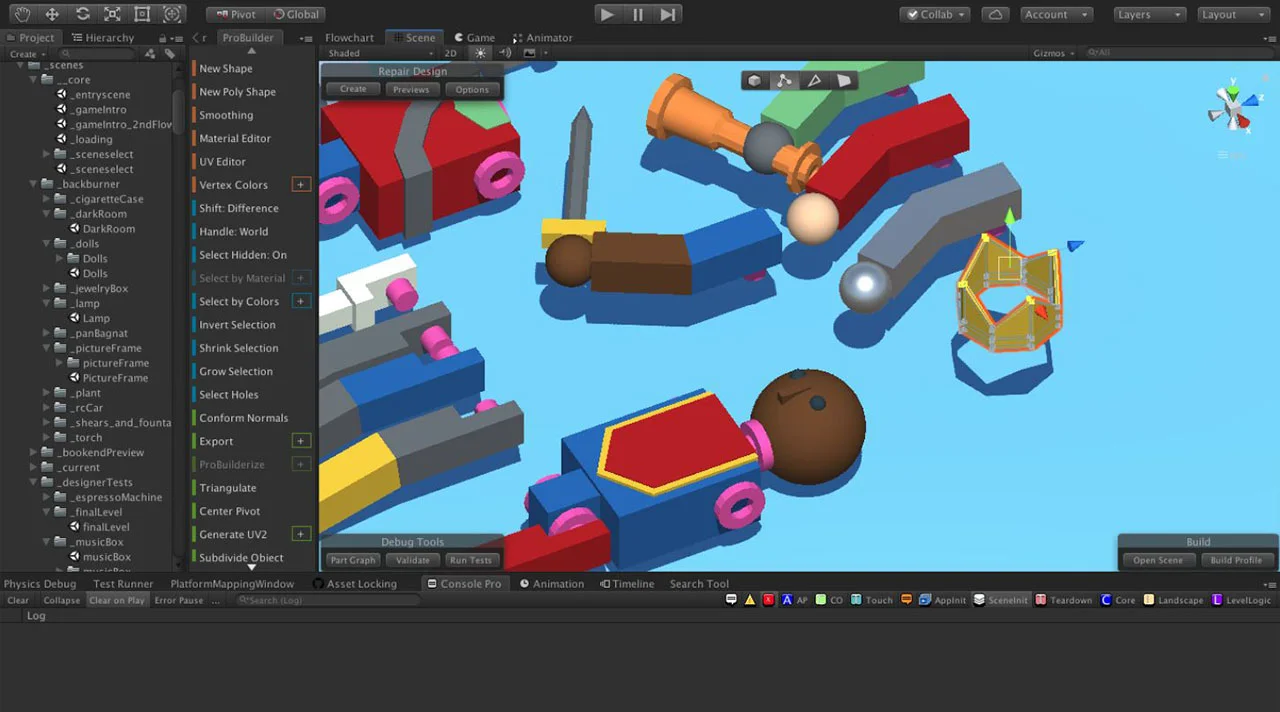The height and width of the screenshot is (712, 1280).
Task: Click the Validate button in Debug Tools
Action: (413, 560)
